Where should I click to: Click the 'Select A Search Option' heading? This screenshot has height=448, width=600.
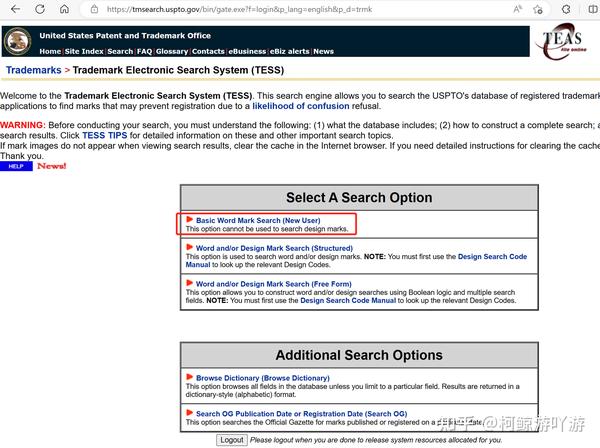tap(359, 197)
